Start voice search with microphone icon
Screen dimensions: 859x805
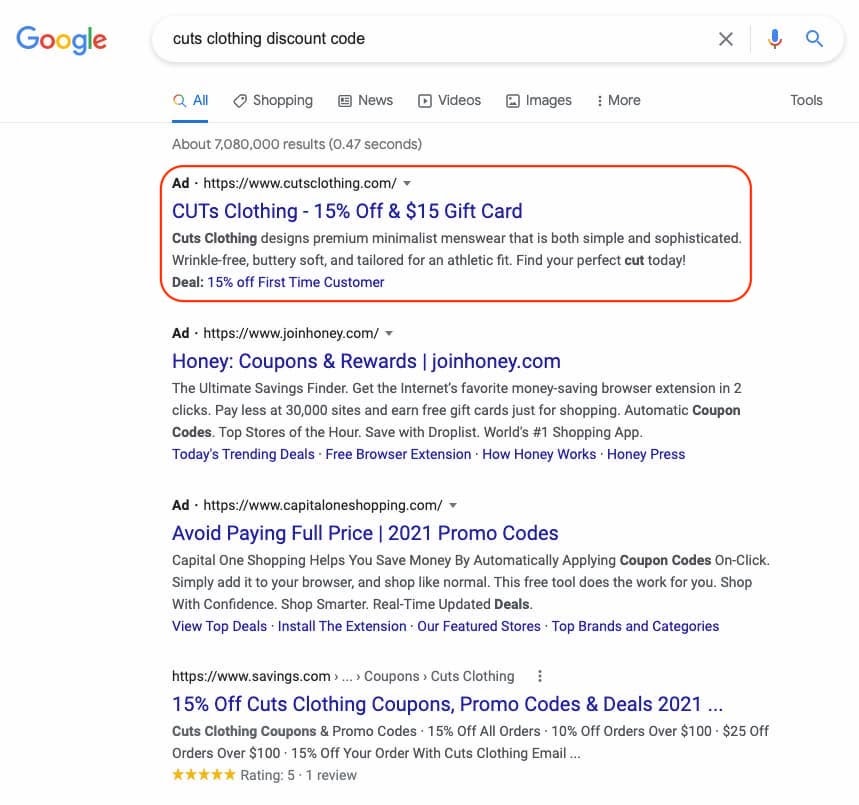[775, 39]
